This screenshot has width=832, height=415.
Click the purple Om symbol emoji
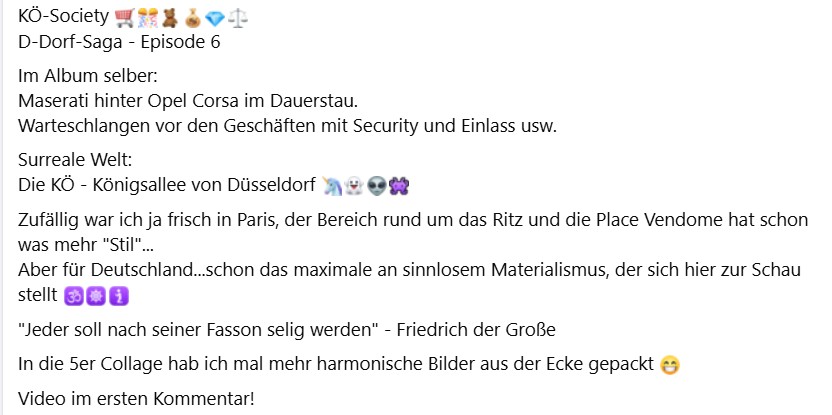click(73, 296)
